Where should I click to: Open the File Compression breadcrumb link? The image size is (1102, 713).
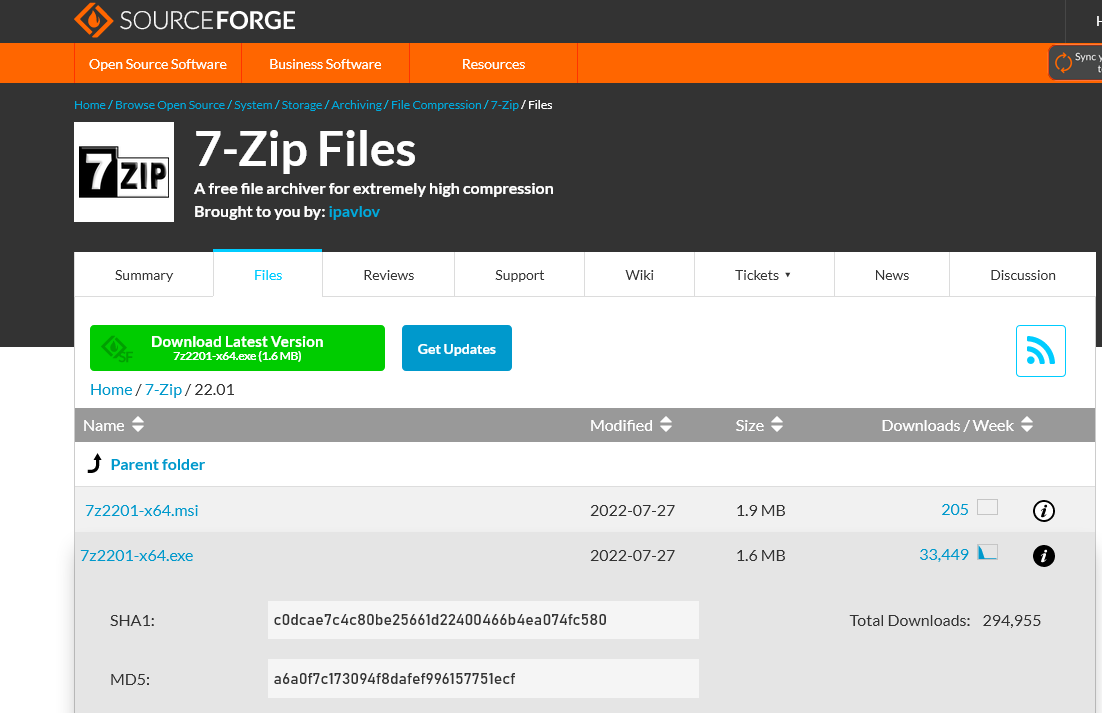coord(436,105)
